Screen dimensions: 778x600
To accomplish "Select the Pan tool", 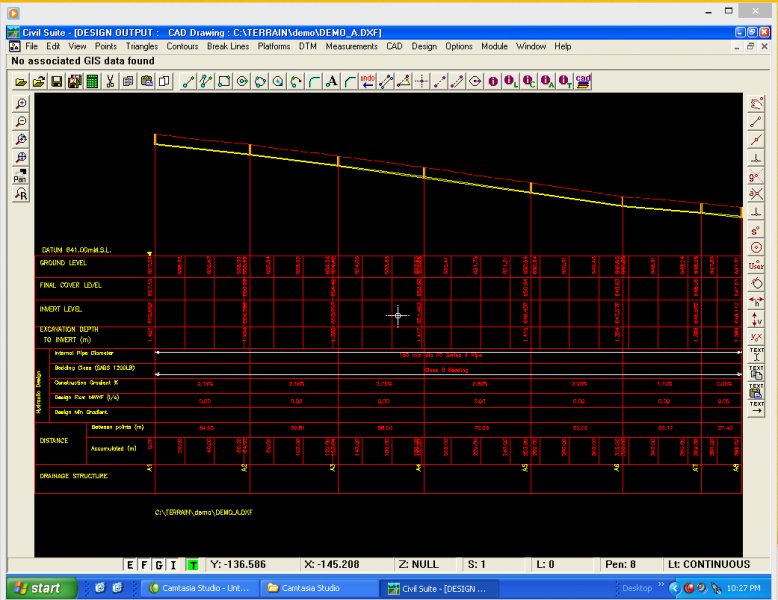I will (21, 177).
